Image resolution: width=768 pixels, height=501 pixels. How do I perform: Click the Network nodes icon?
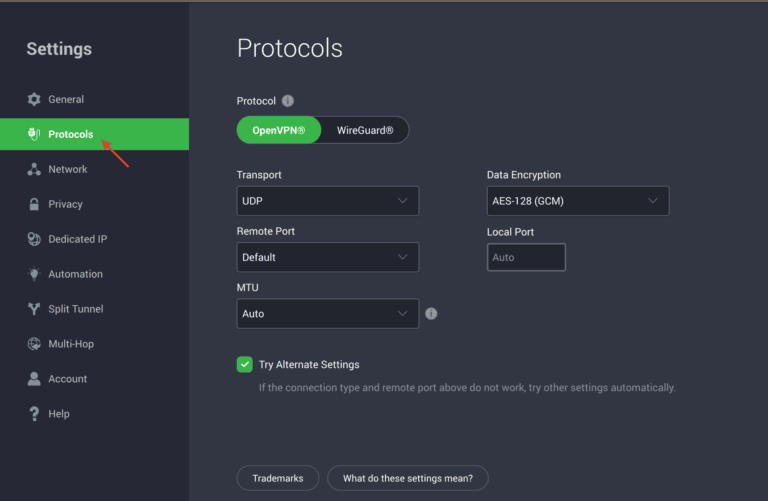(x=34, y=169)
